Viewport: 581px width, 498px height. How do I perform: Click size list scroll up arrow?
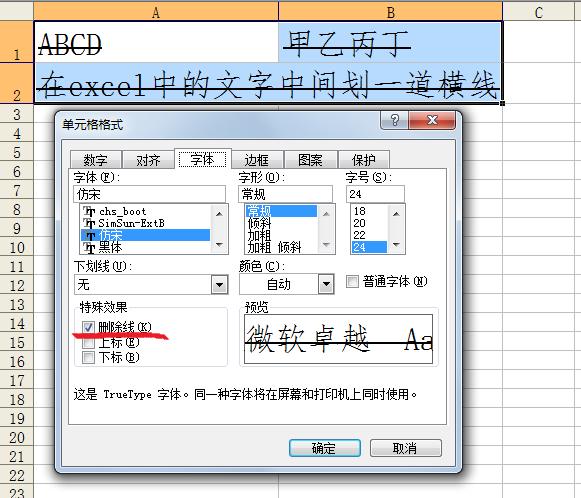396,214
